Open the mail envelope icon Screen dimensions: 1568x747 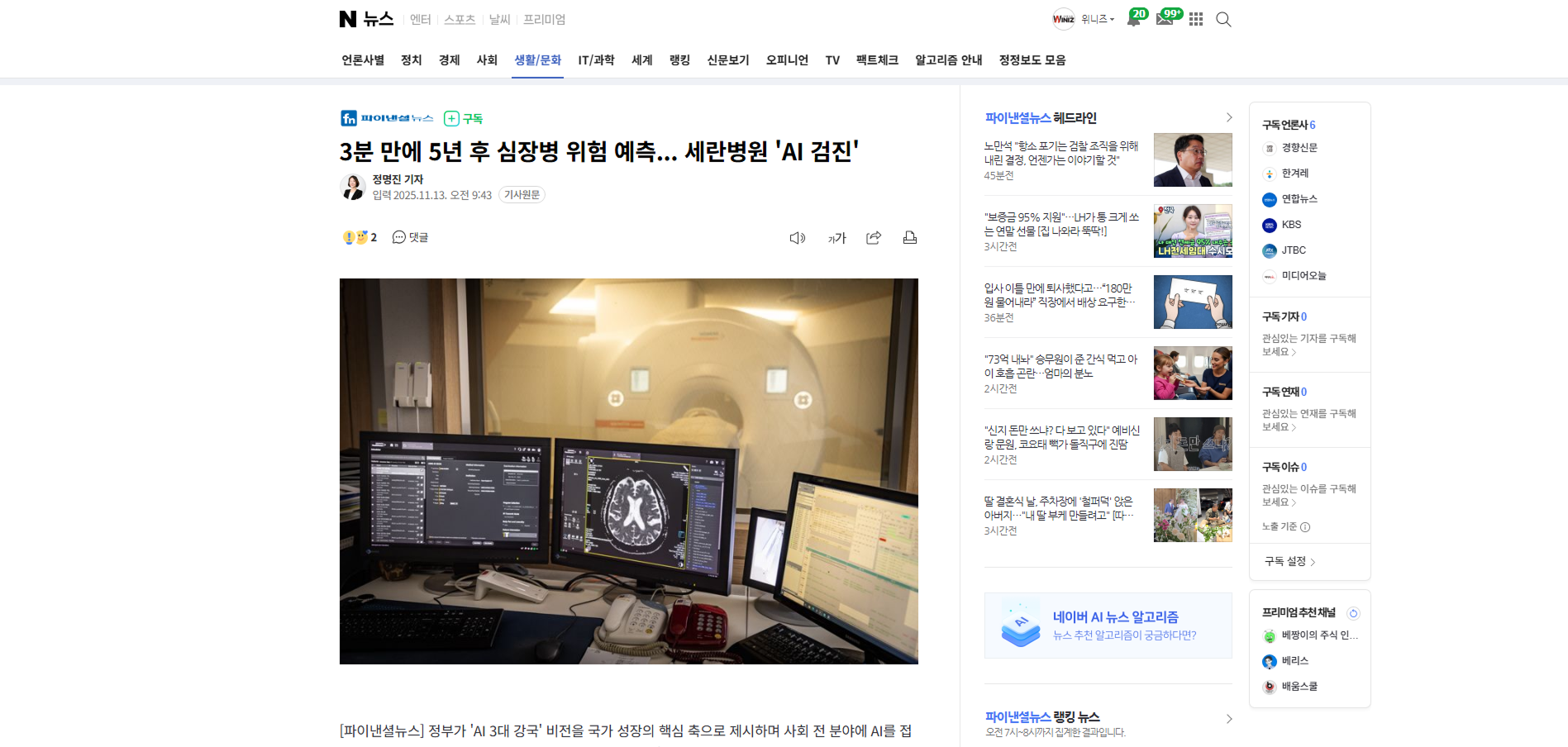pos(1165,19)
